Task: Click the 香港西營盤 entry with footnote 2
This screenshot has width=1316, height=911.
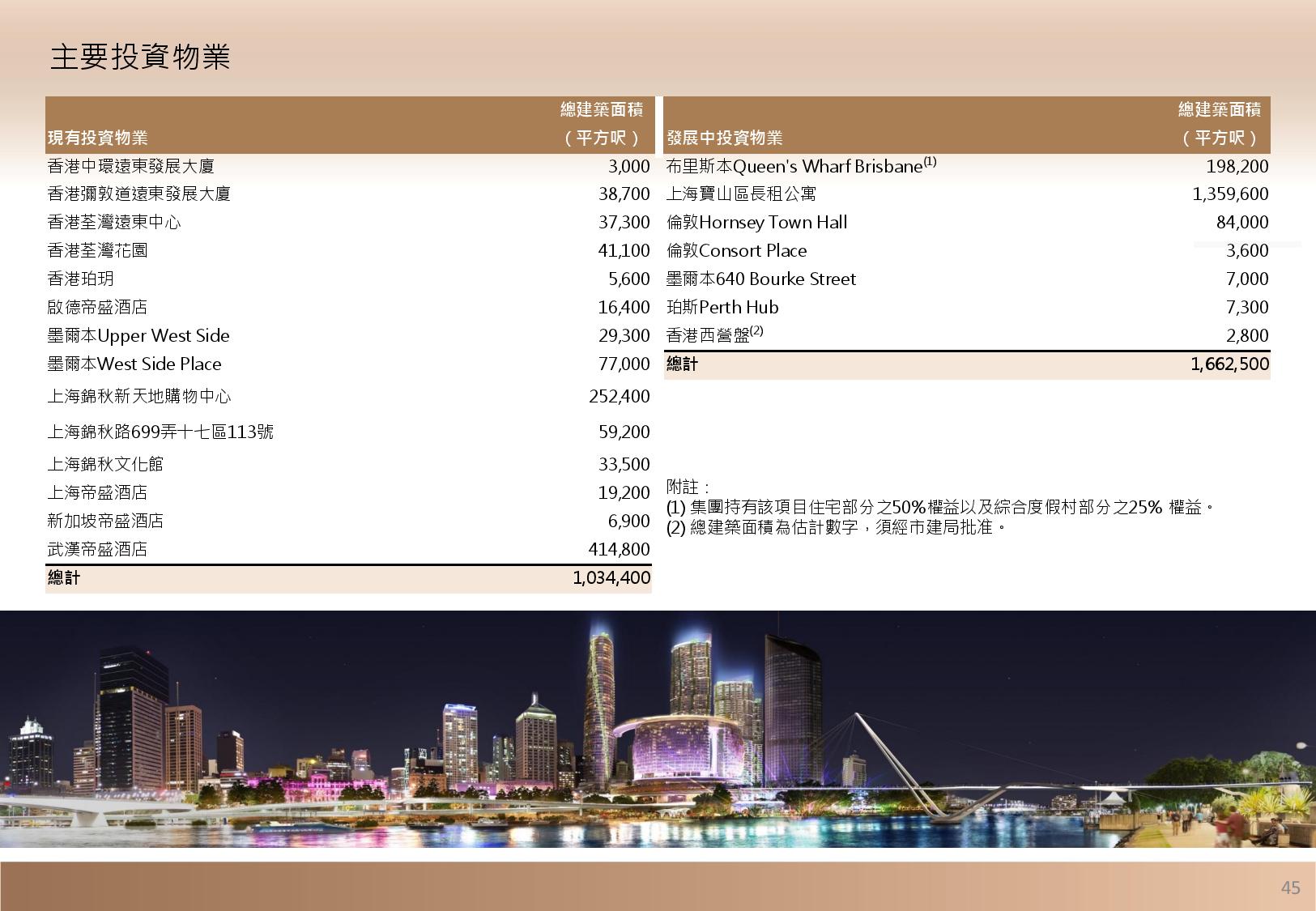Action: click(x=714, y=335)
